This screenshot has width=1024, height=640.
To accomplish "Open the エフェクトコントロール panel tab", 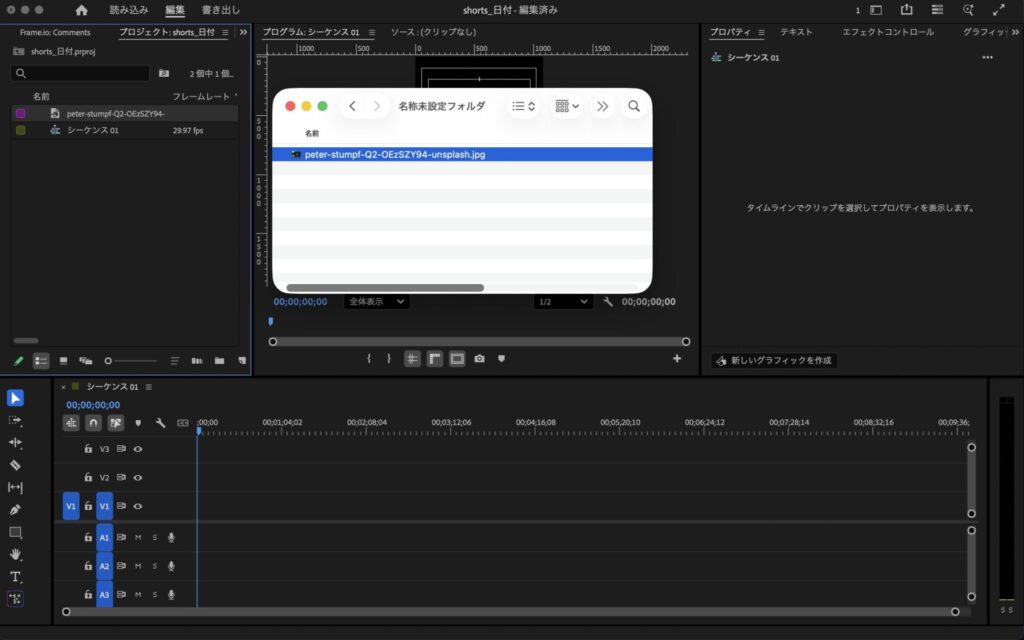I will click(x=887, y=32).
